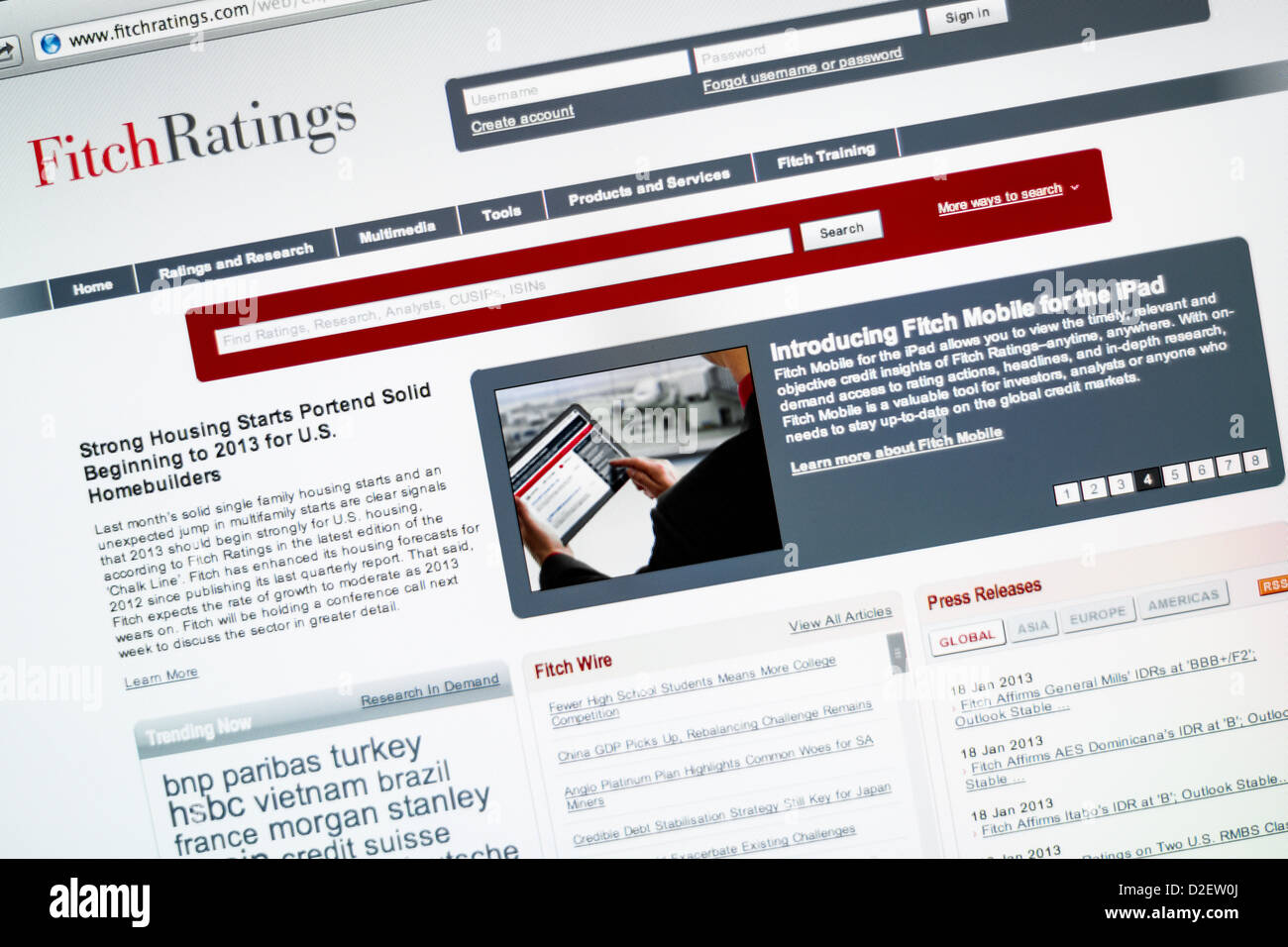Screen dimensions: 1288x947
Task: Open the Multimedia menu
Action: 396,233
